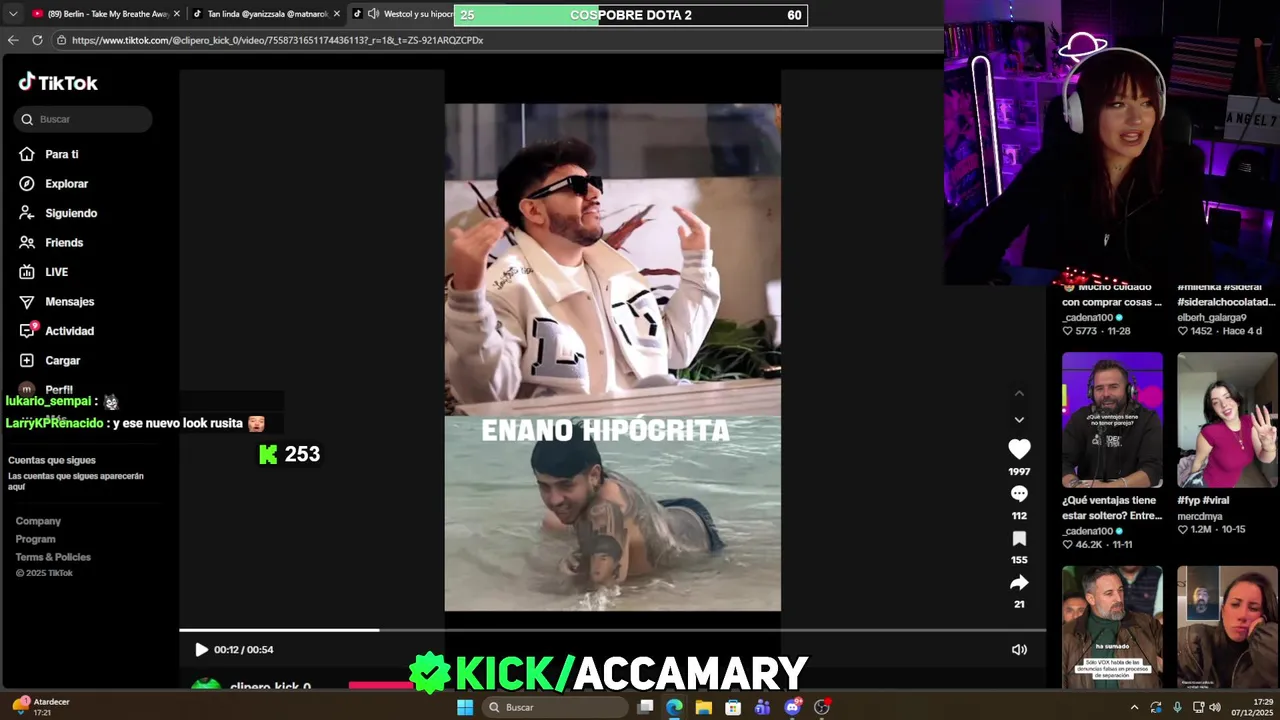Open the Program footer link
The width and height of the screenshot is (1280, 720).
(x=35, y=539)
